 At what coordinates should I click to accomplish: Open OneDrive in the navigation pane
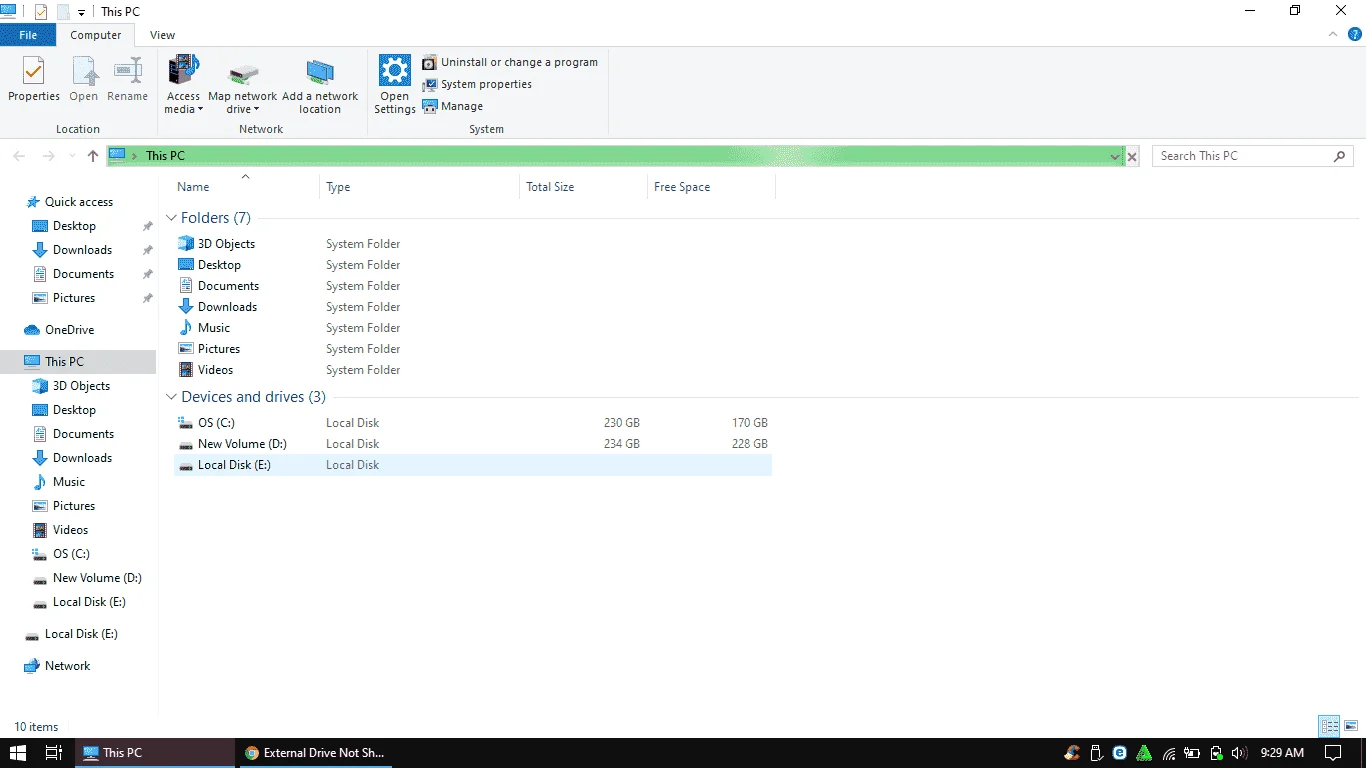[69, 330]
